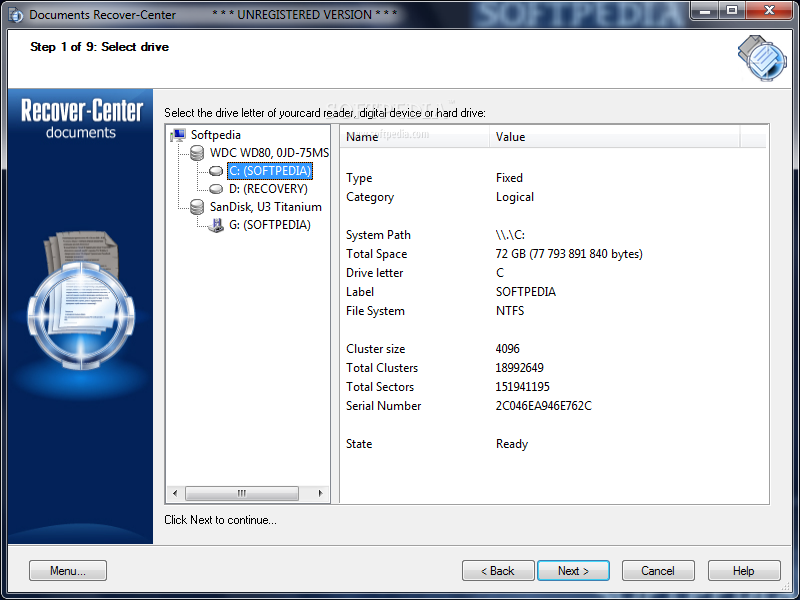
Task: Go to previous step with Back
Action: pyautogui.click(x=498, y=570)
